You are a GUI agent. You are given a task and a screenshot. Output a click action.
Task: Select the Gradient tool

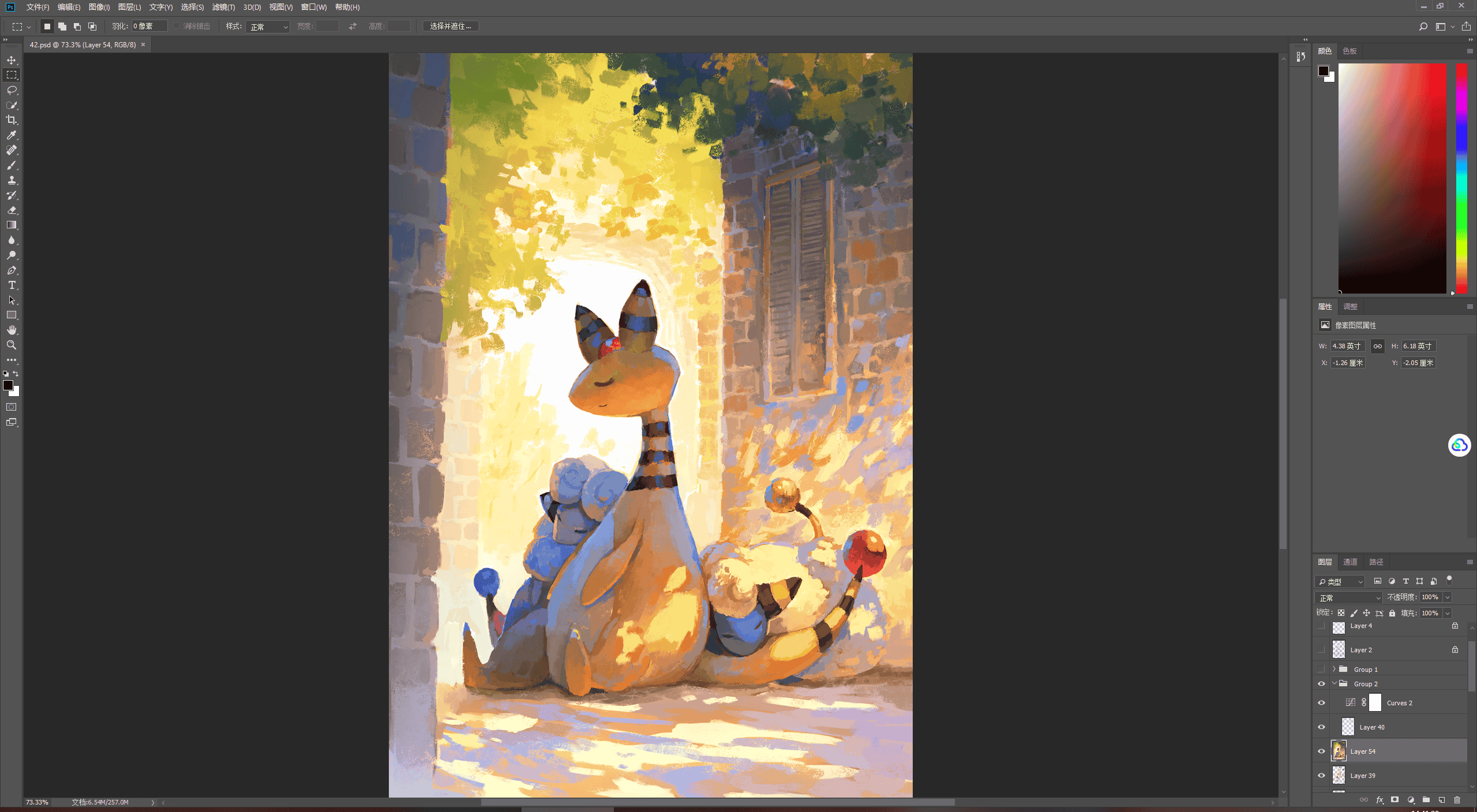12,225
